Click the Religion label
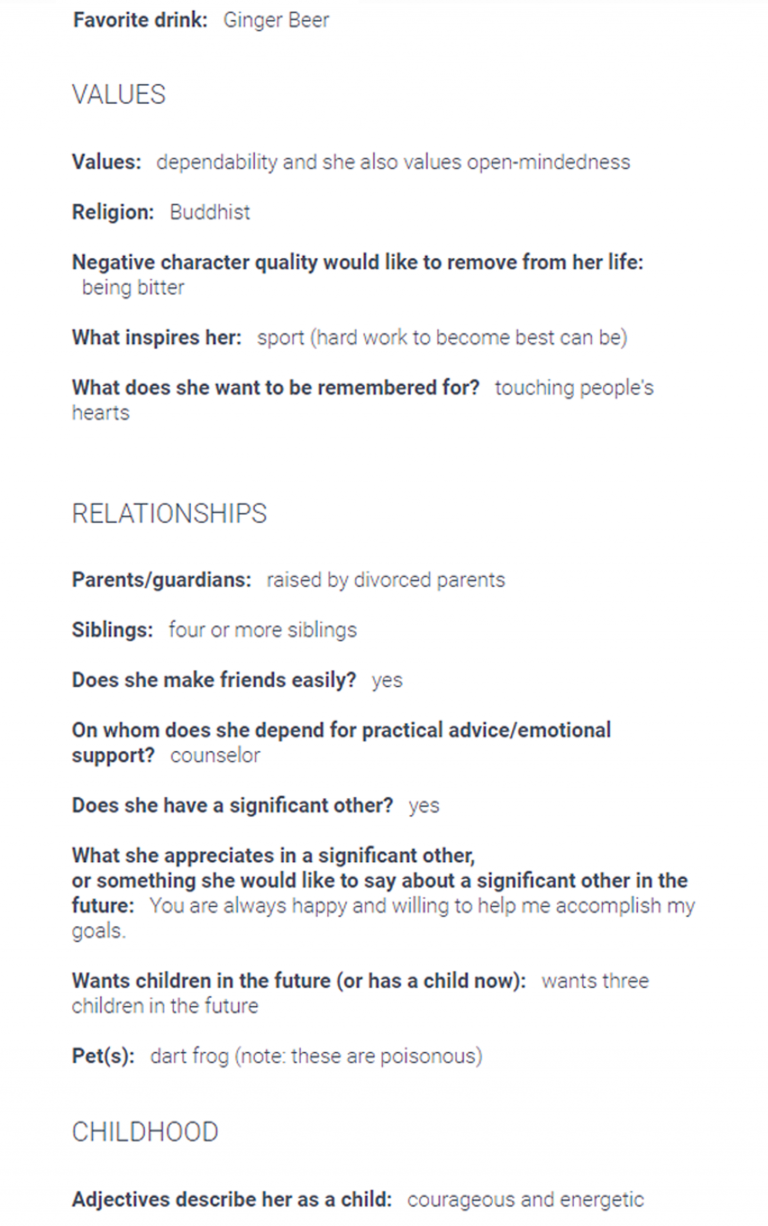 [x=113, y=212]
